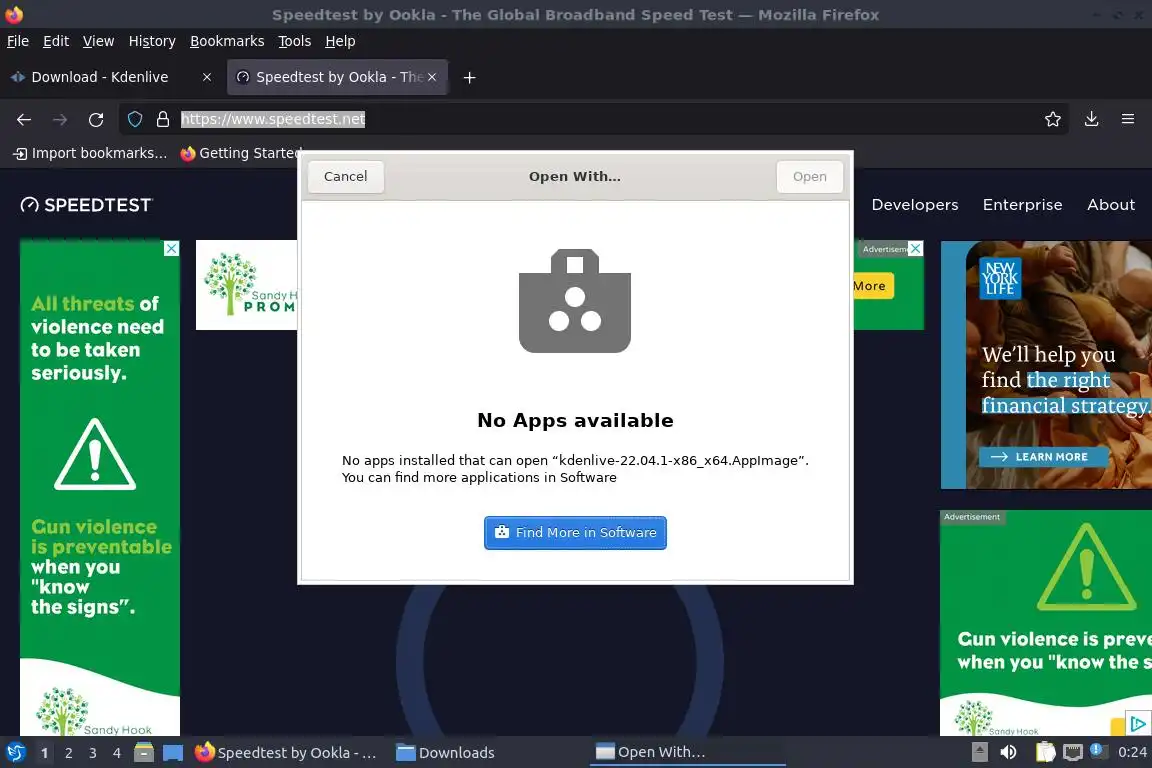Open a new tab with plus button
1152x768 pixels.
469,77
